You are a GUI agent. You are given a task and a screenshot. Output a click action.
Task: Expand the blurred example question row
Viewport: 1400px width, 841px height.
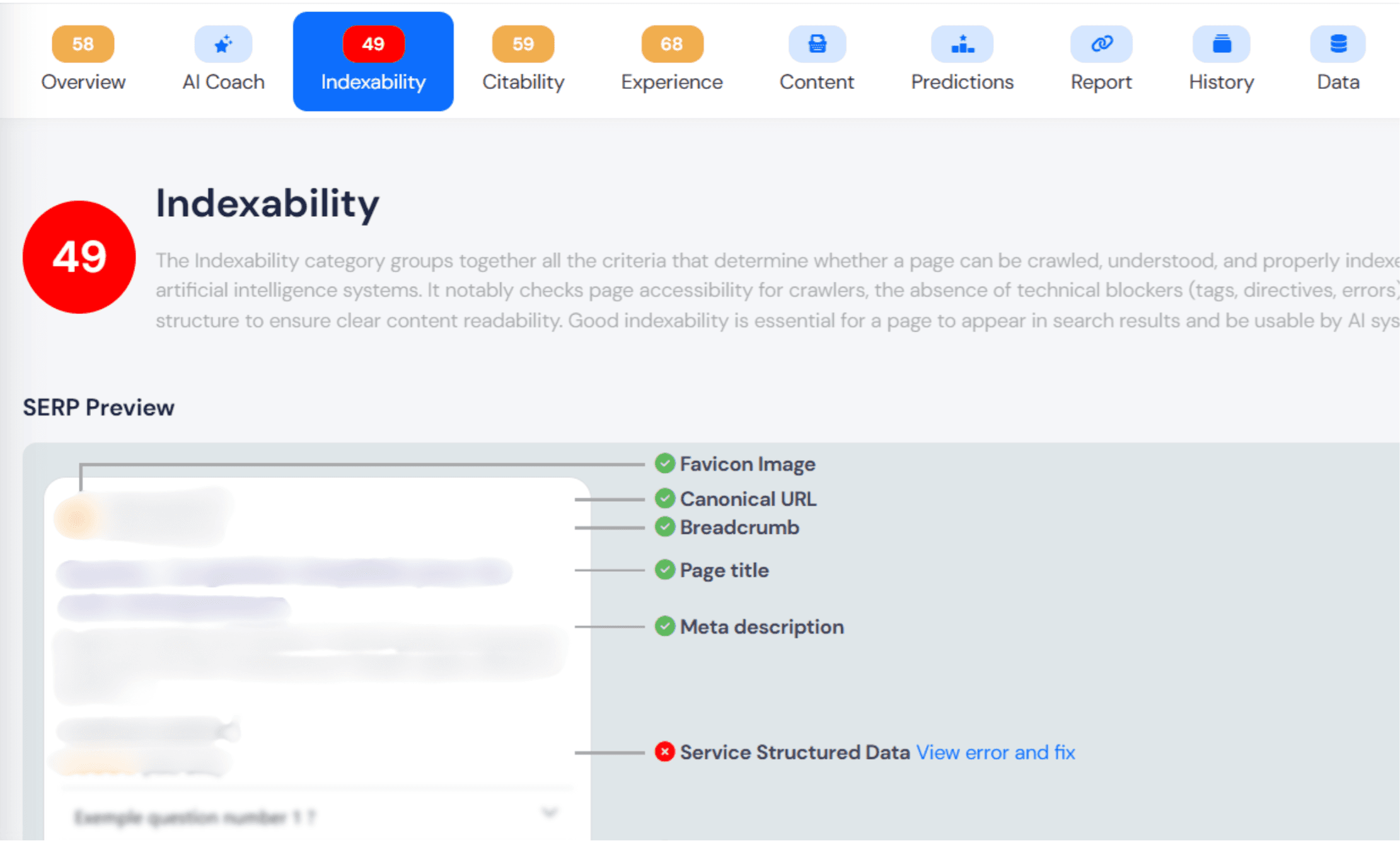[x=195, y=818]
